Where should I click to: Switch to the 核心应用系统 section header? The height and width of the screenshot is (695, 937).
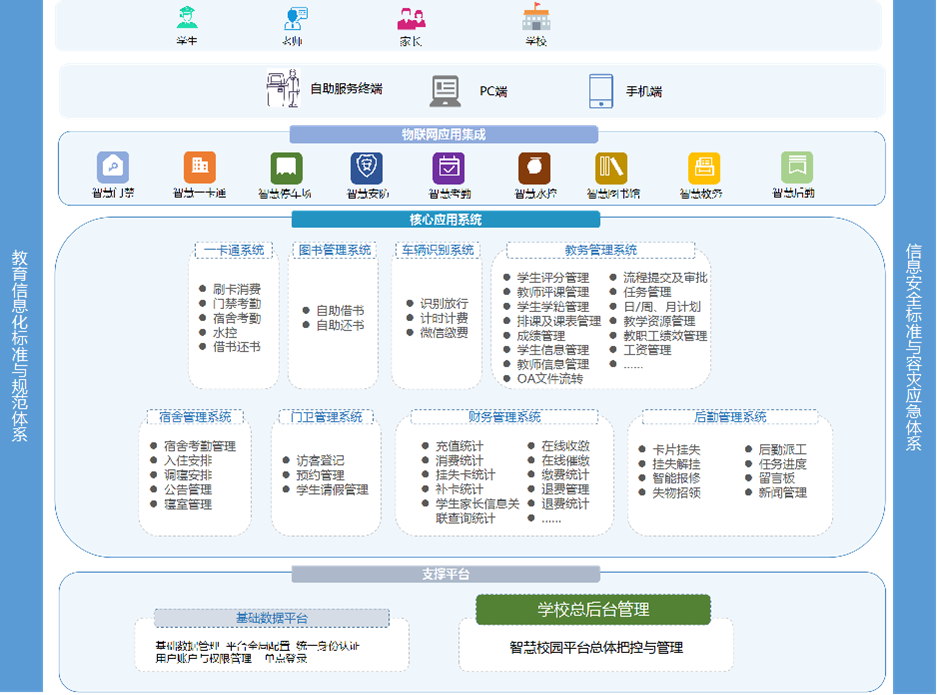[x=444, y=220]
